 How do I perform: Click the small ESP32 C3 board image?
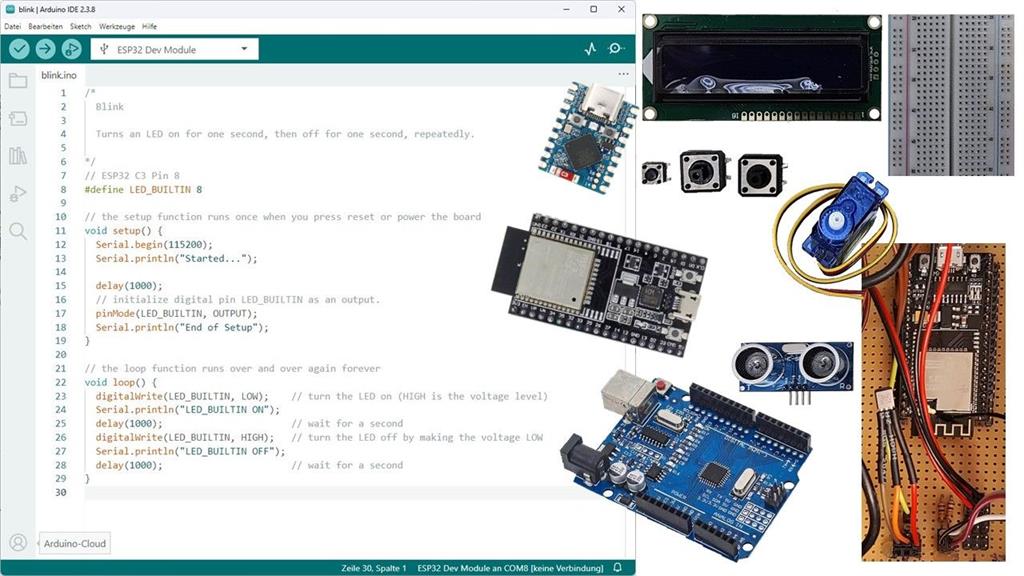[x=586, y=138]
